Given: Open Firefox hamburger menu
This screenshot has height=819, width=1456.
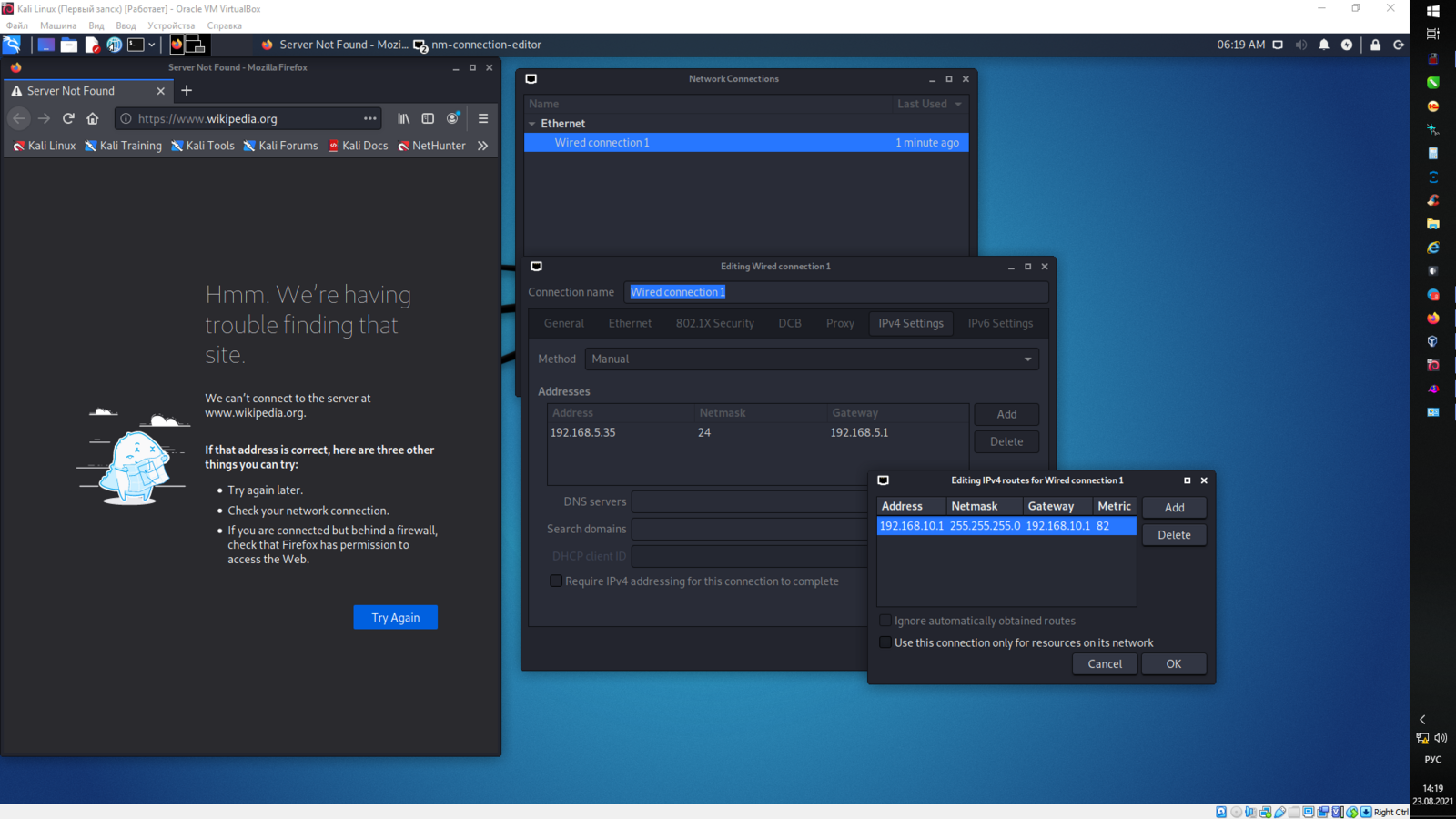Looking at the screenshot, I should (483, 118).
